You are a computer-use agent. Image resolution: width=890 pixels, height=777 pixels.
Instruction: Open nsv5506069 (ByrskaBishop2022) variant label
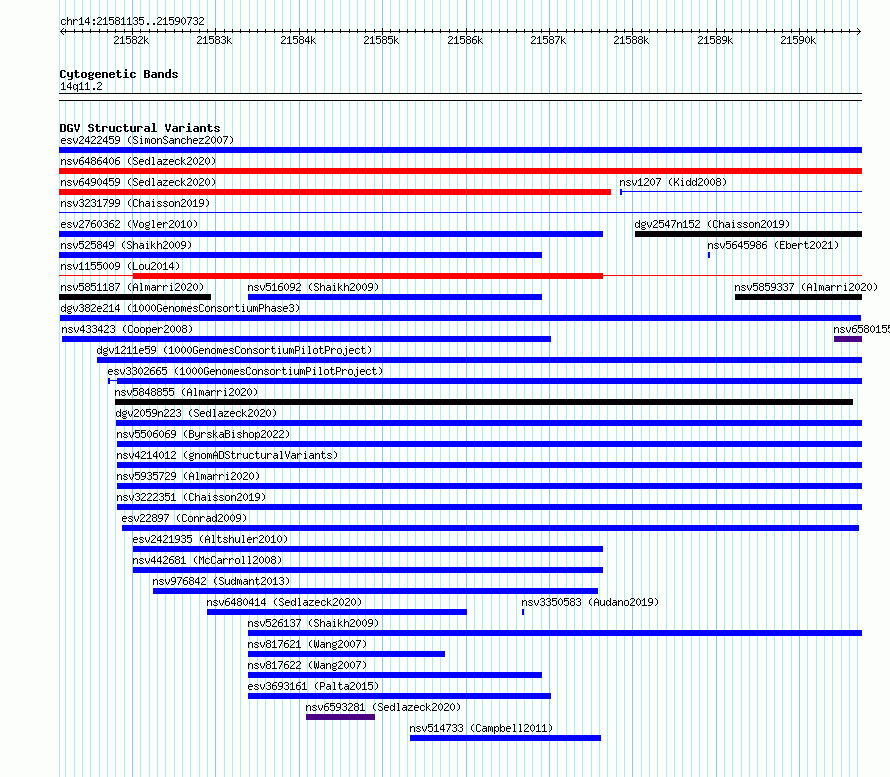[203, 434]
